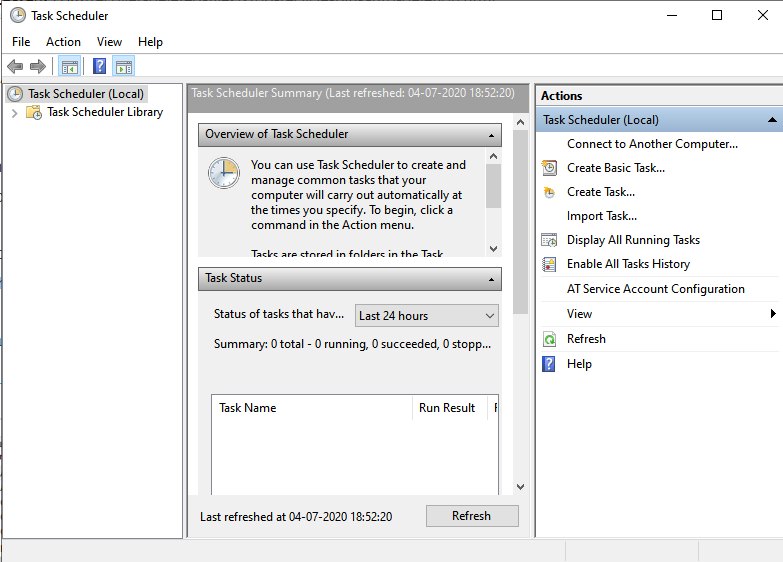The width and height of the screenshot is (783, 562).
Task: Click Connect to Another Computer link
Action: pyautogui.click(x=652, y=144)
